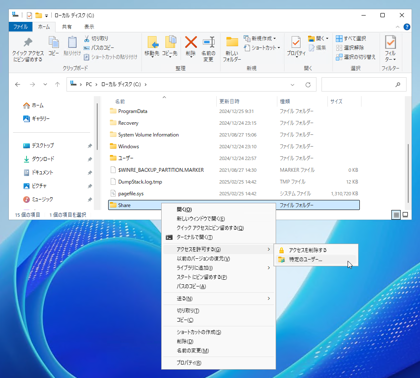Click the Forward arrow navigation button
Viewport: 420px width, 378px height.
click(32, 85)
